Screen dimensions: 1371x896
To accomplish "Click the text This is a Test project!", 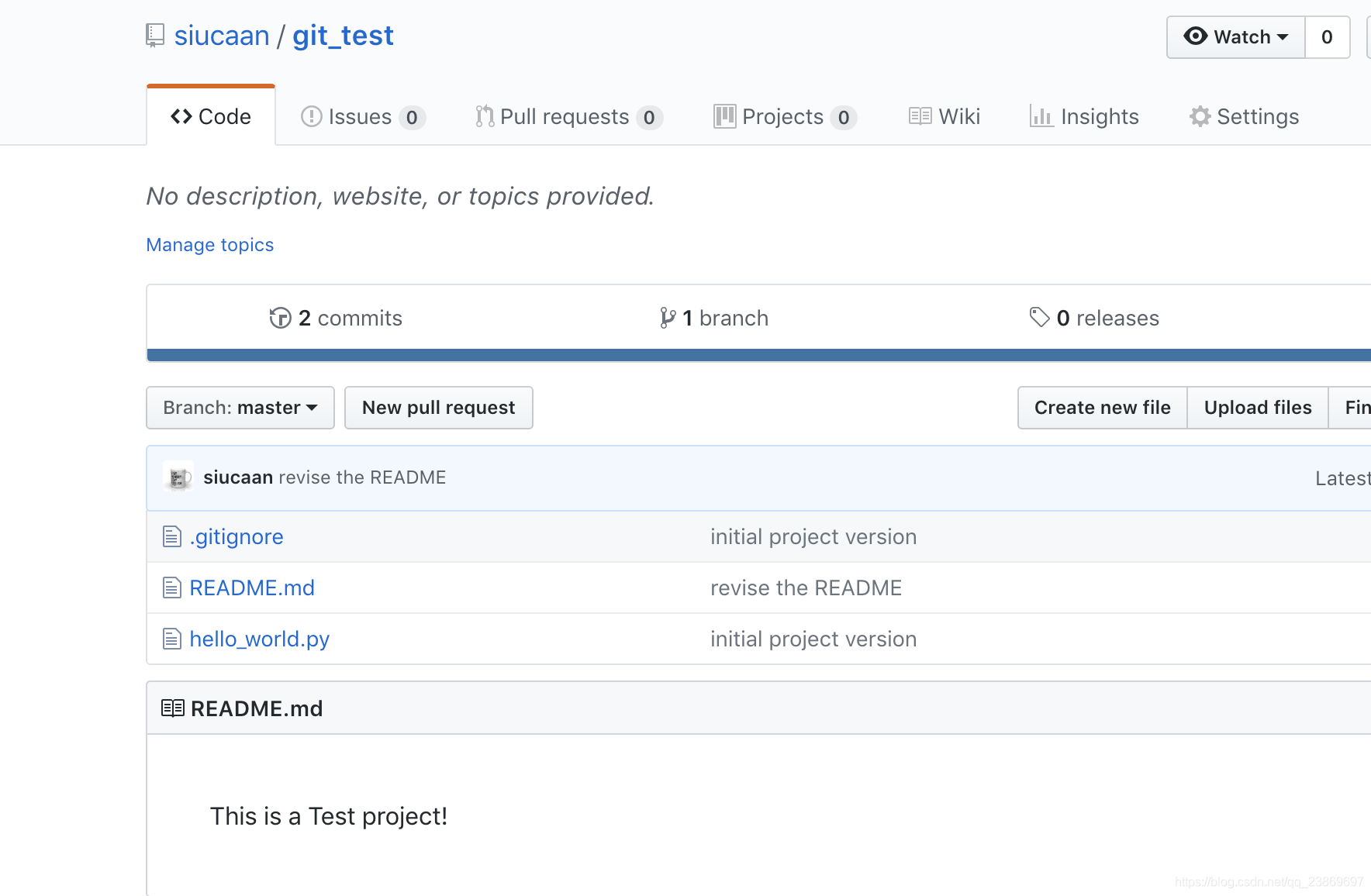I will tap(329, 816).
